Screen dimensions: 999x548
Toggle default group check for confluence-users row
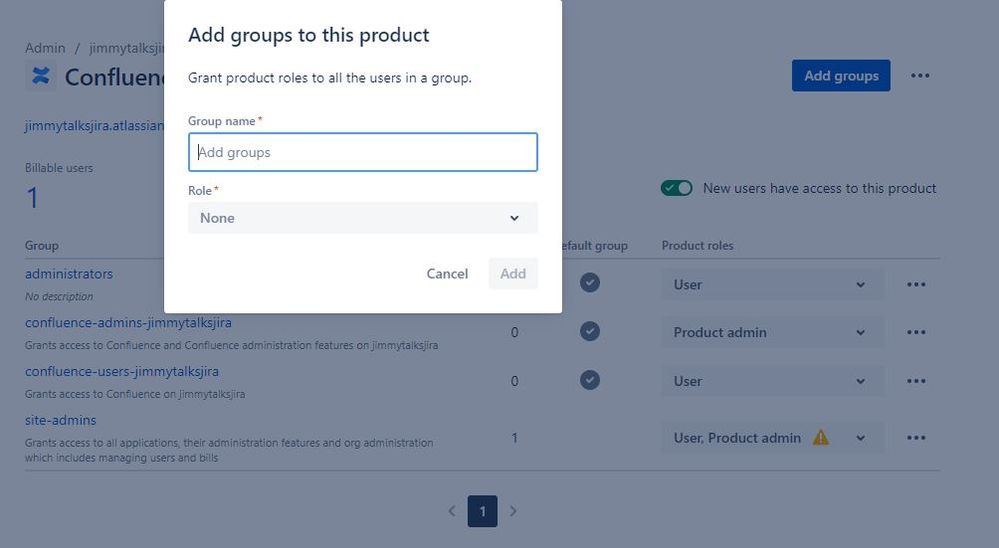(590, 380)
